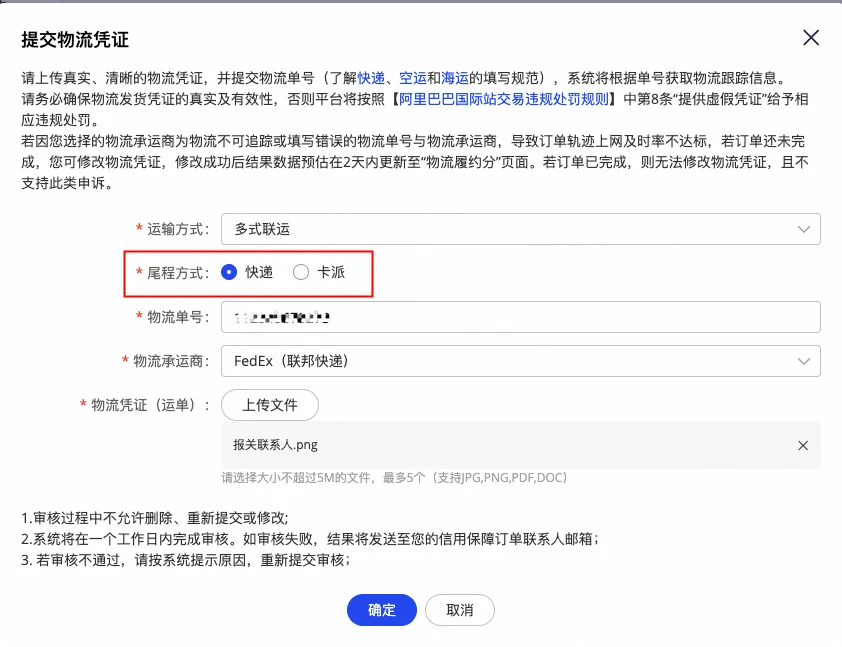The image size is (842, 647).
Task: Click the 上传文件 button
Action: (x=269, y=405)
